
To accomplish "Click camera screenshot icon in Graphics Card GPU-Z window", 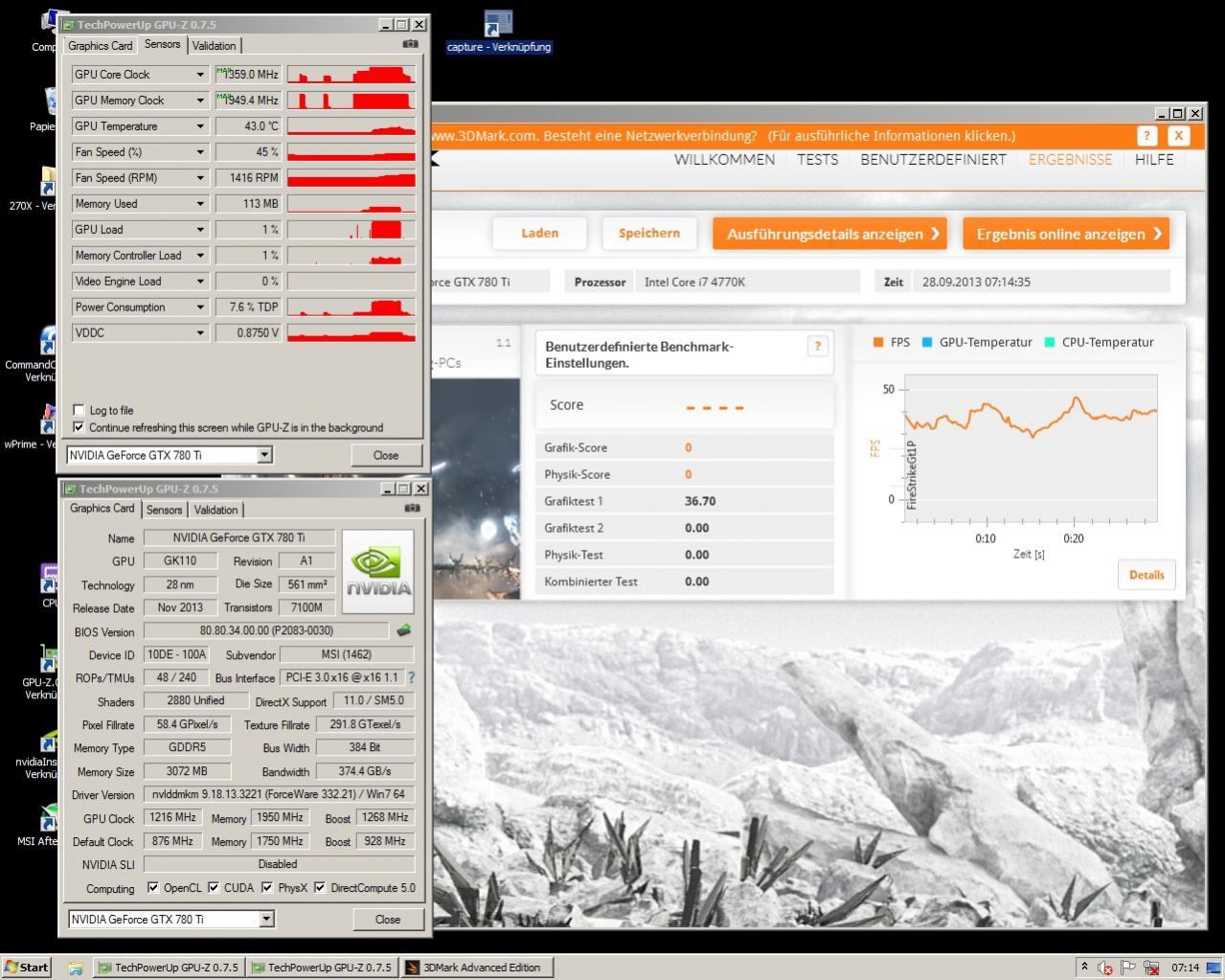I will coord(412,509).
